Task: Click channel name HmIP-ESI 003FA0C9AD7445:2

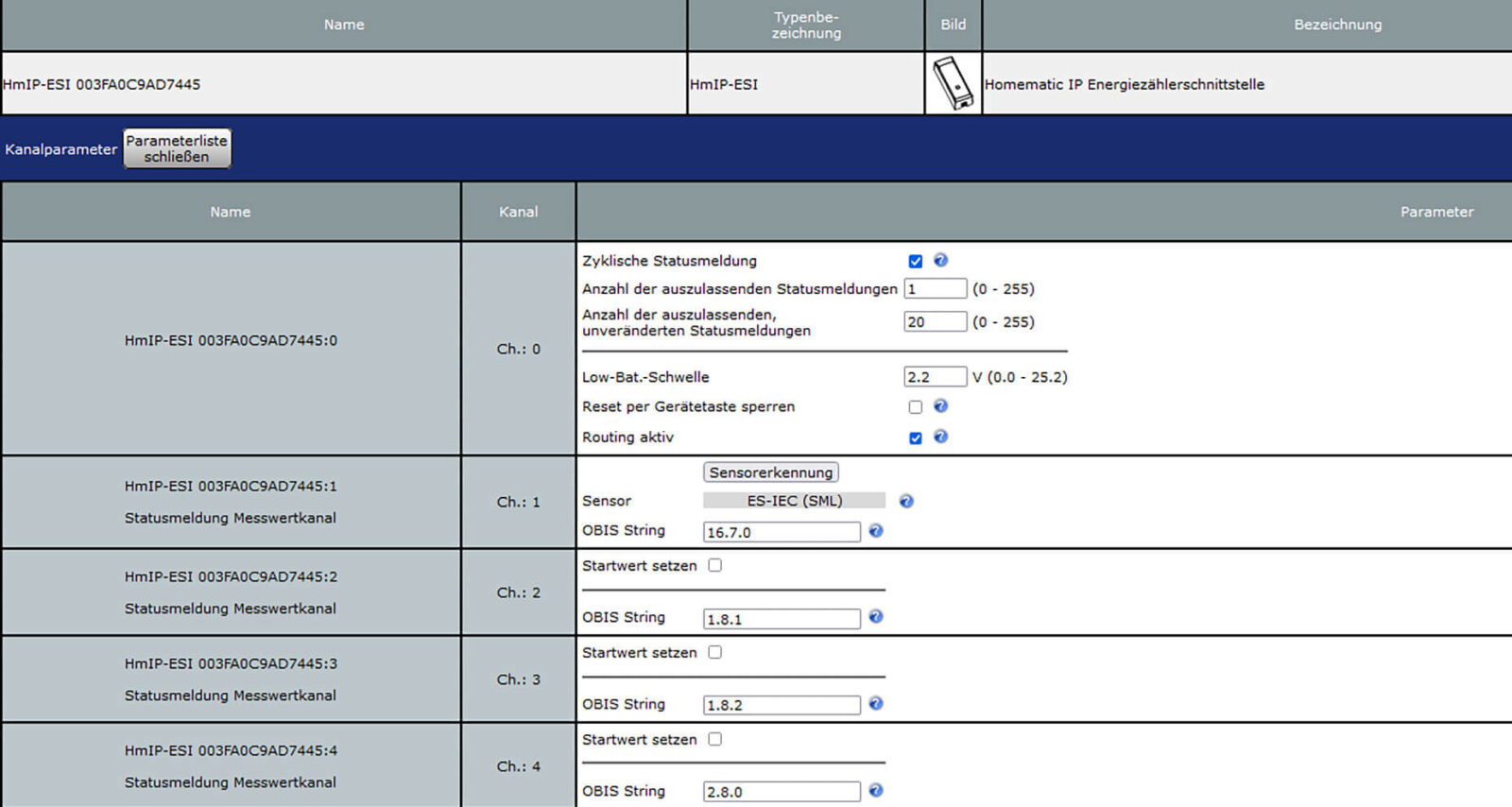Action: [231, 576]
